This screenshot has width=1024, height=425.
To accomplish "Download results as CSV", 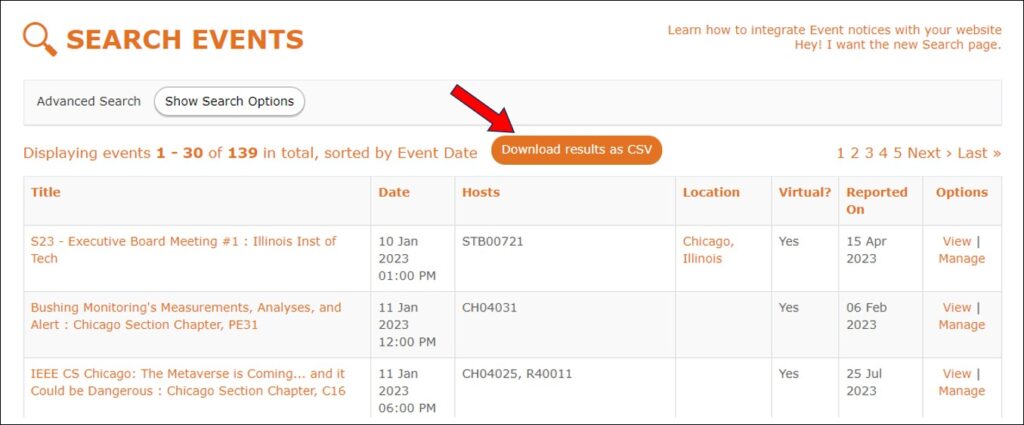I will pos(577,150).
